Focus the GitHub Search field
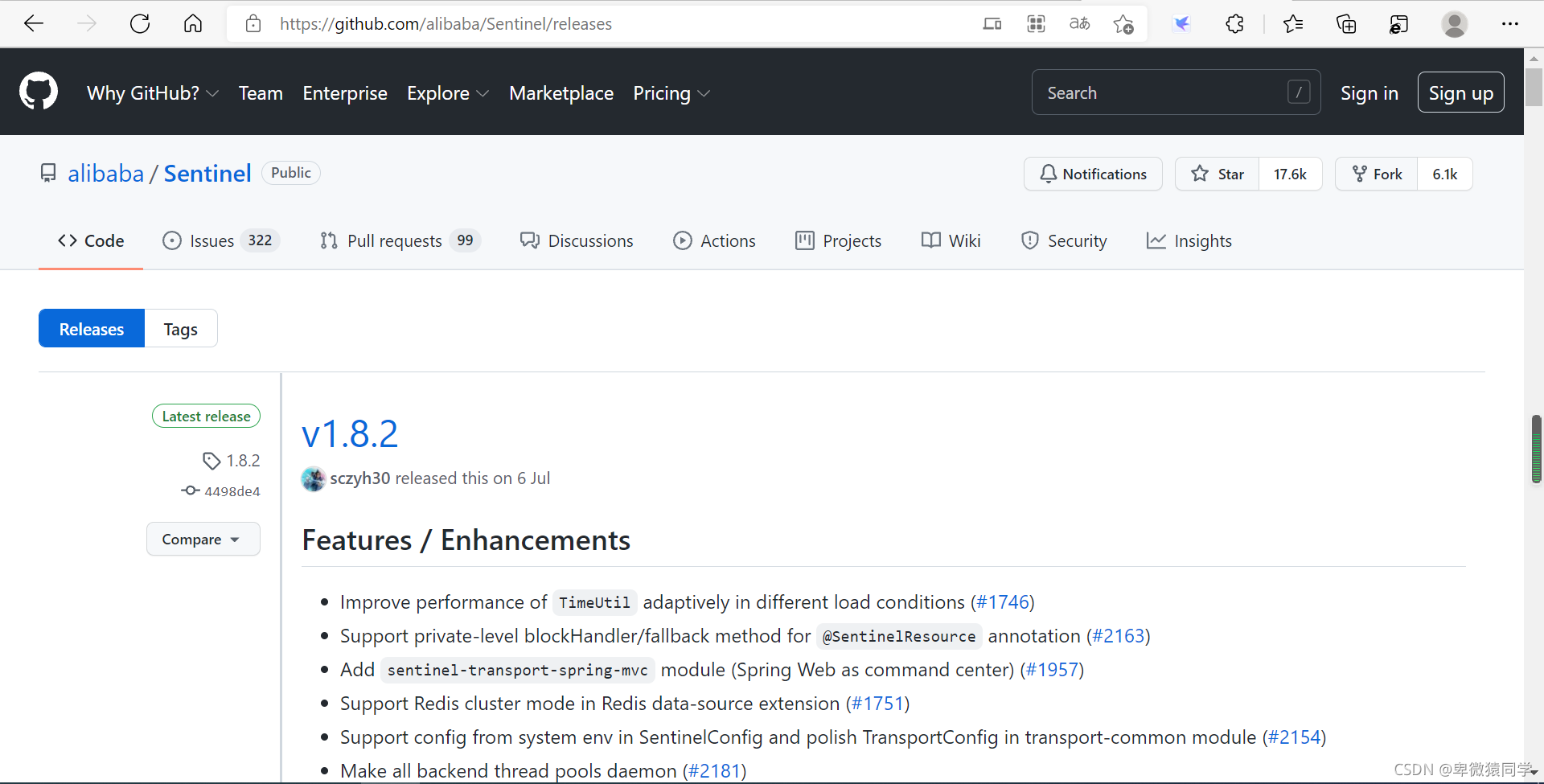The image size is (1544, 784). (1176, 92)
